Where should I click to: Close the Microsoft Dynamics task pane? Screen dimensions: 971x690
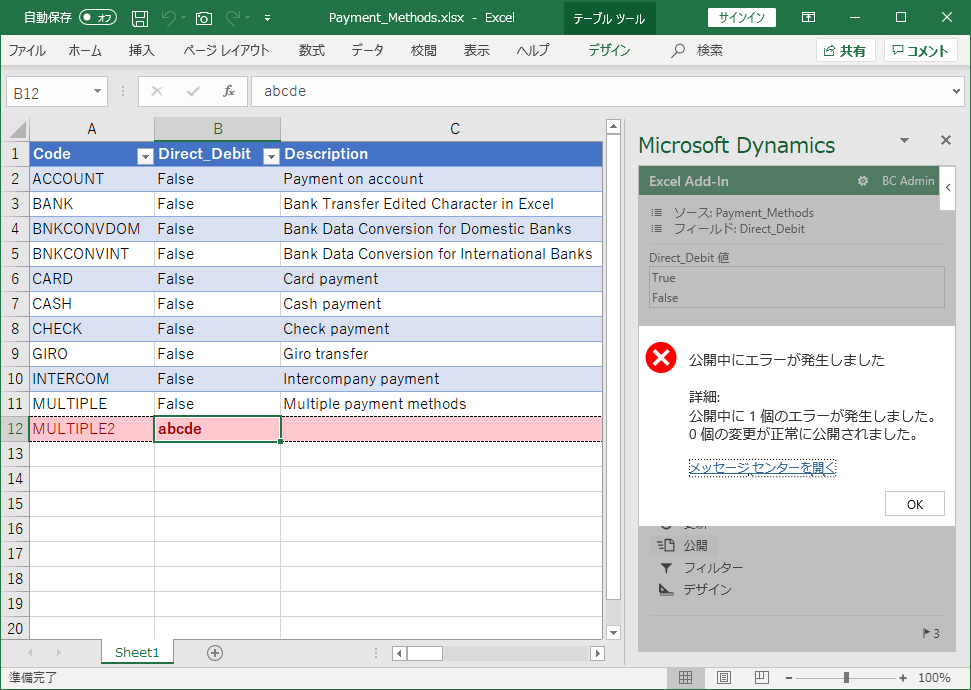click(x=945, y=141)
